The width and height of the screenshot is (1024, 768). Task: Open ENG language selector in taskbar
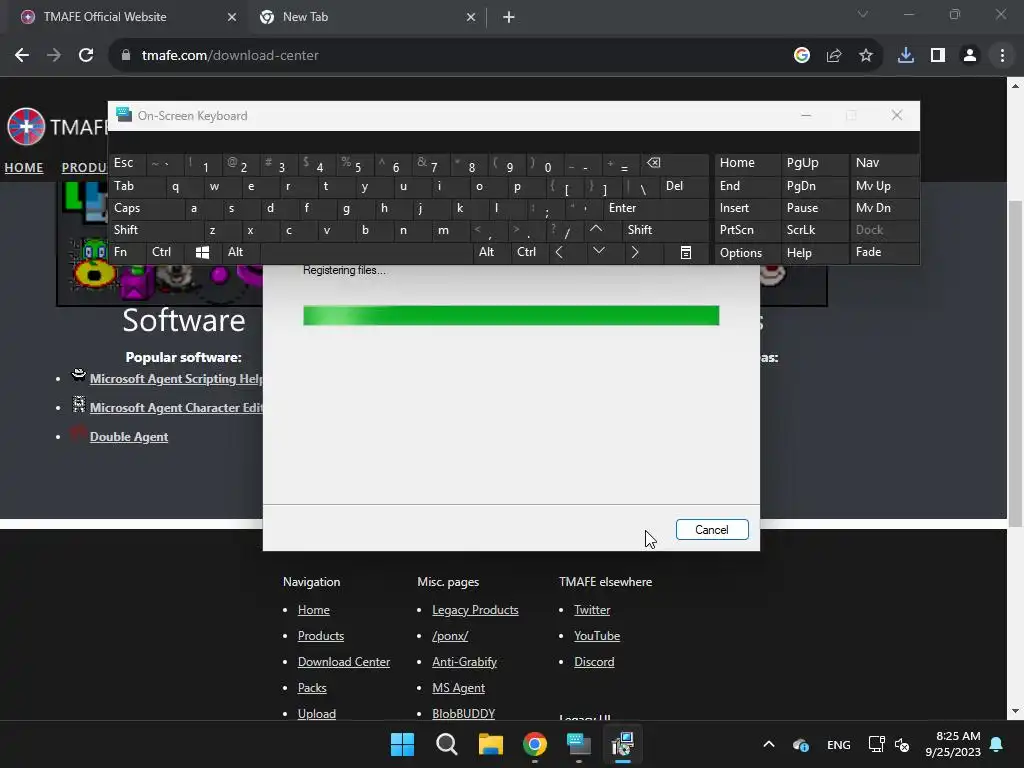839,745
